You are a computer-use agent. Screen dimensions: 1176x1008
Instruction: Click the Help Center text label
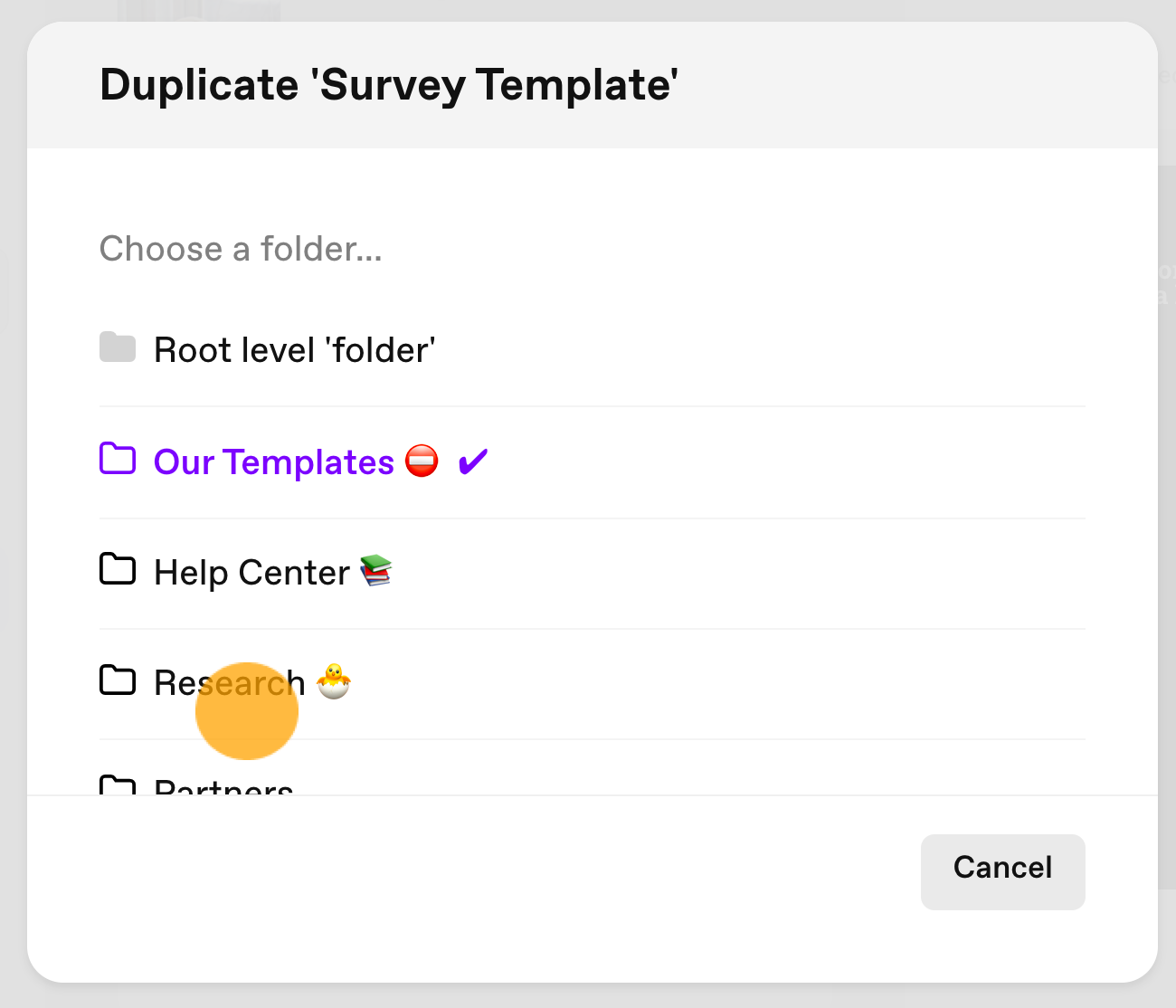[x=251, y=573]
